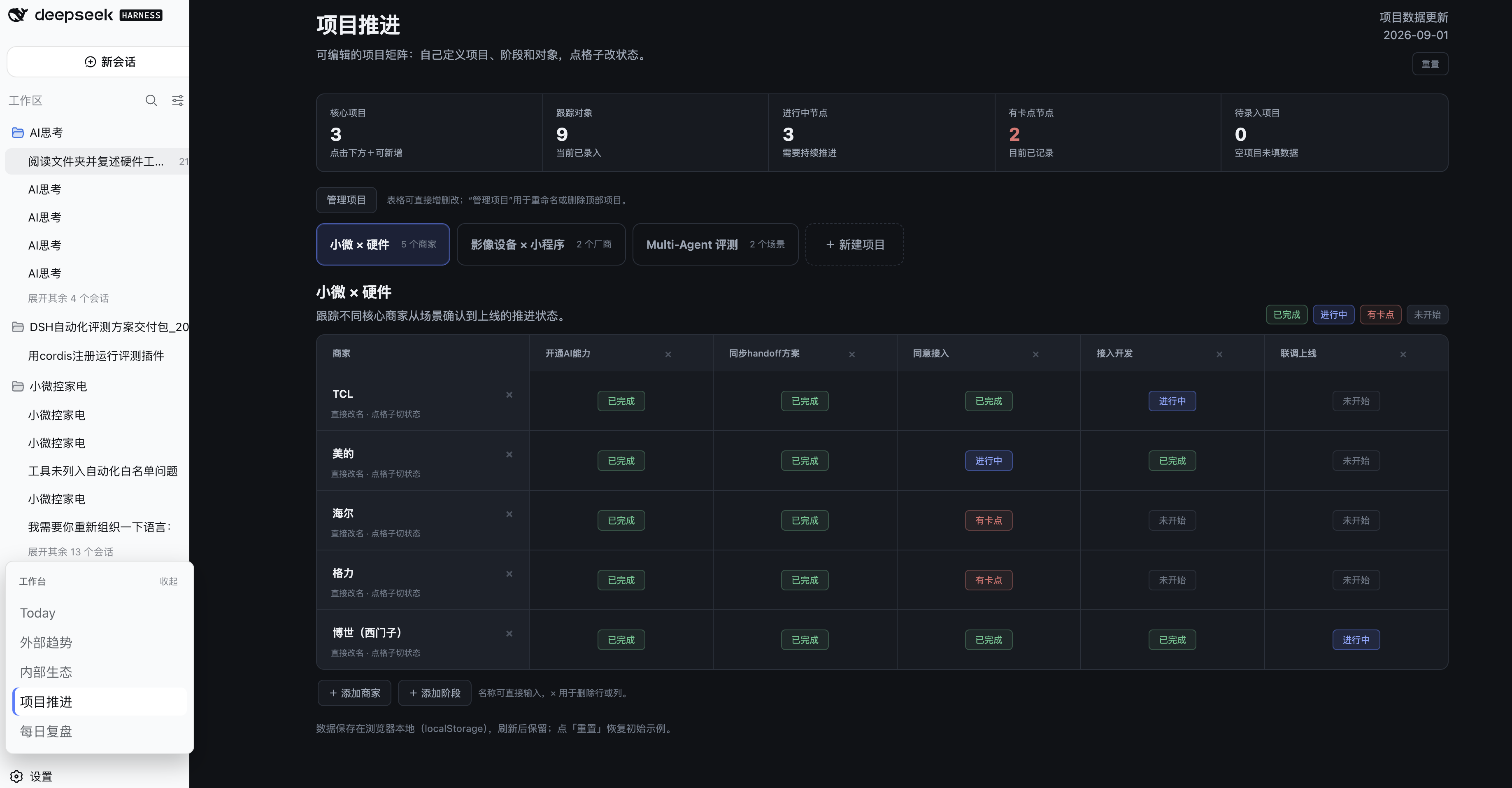
Task: Switch to Multi-Agent 评测 project tab
Action: (x=716, y=244)
